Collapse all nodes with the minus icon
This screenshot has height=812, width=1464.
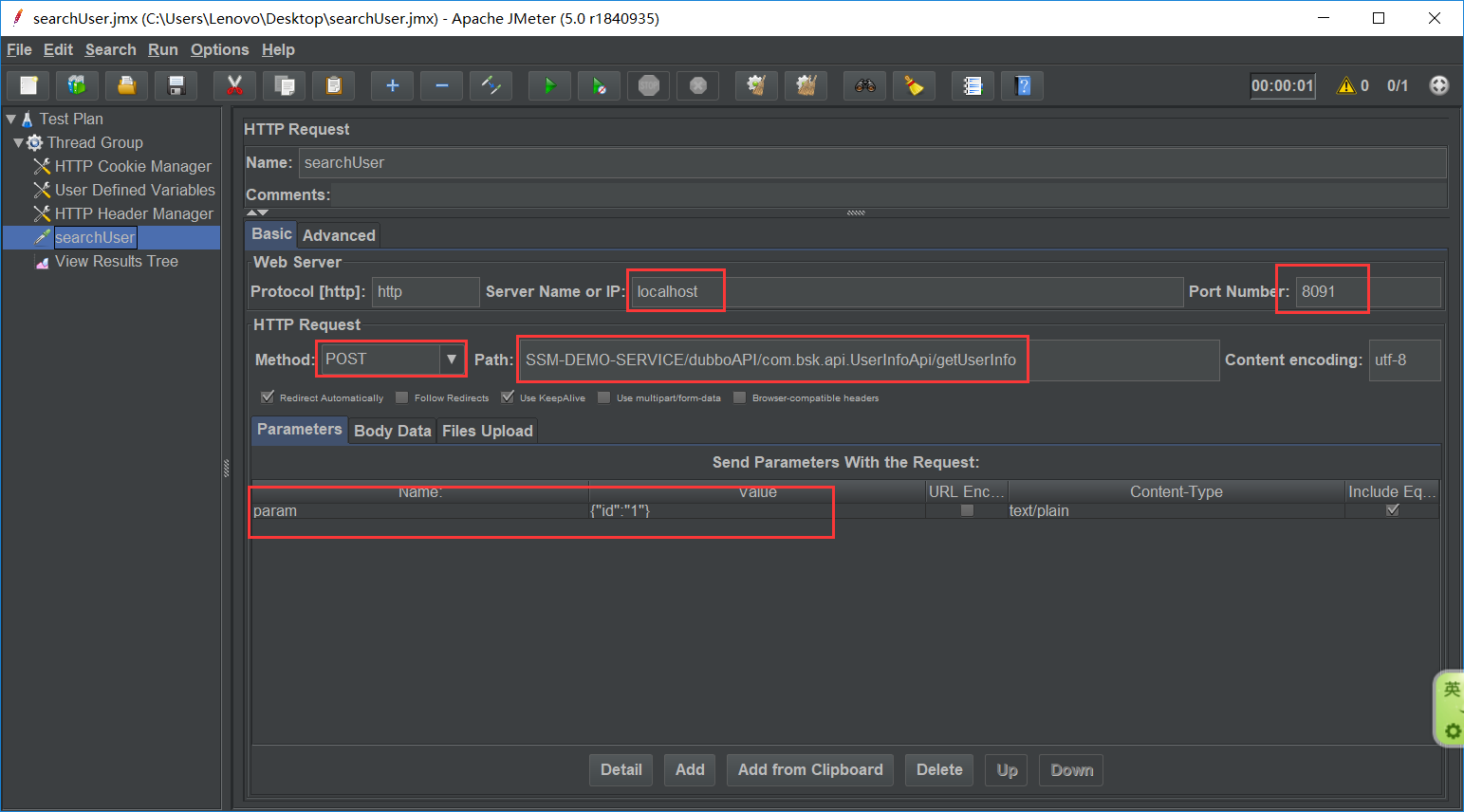[x=442, y=85]
